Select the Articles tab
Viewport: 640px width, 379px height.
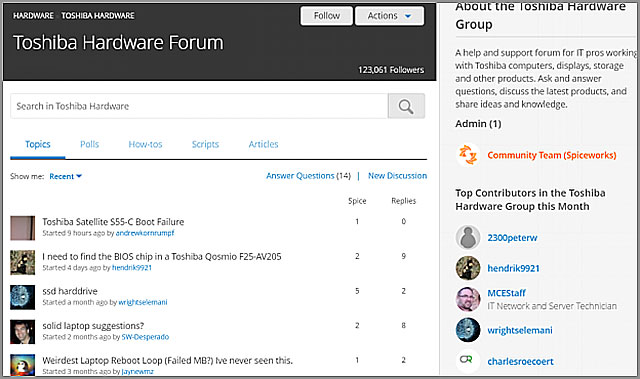263,144
